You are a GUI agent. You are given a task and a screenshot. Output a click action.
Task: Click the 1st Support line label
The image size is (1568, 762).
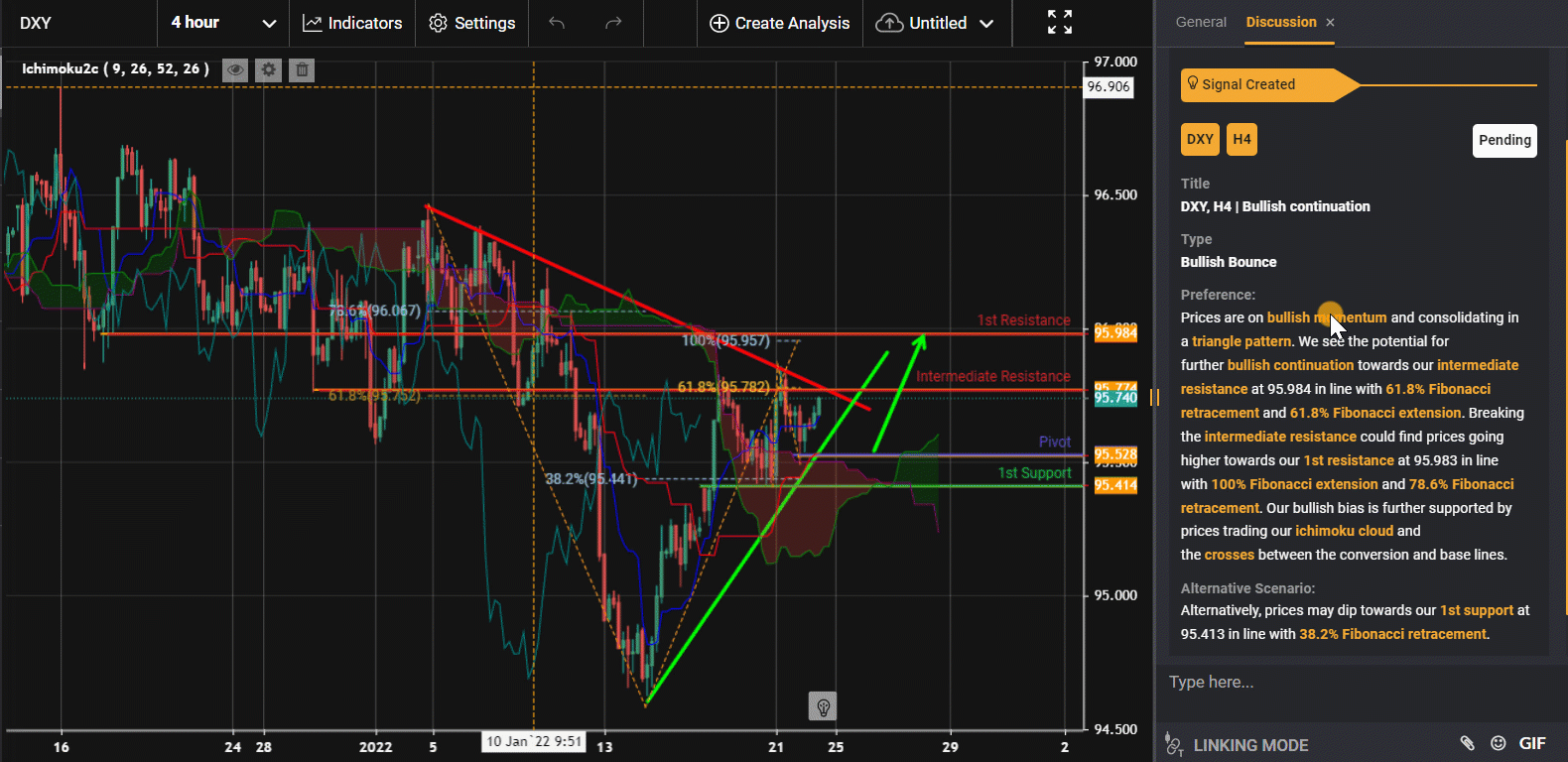coord(1034,473)
